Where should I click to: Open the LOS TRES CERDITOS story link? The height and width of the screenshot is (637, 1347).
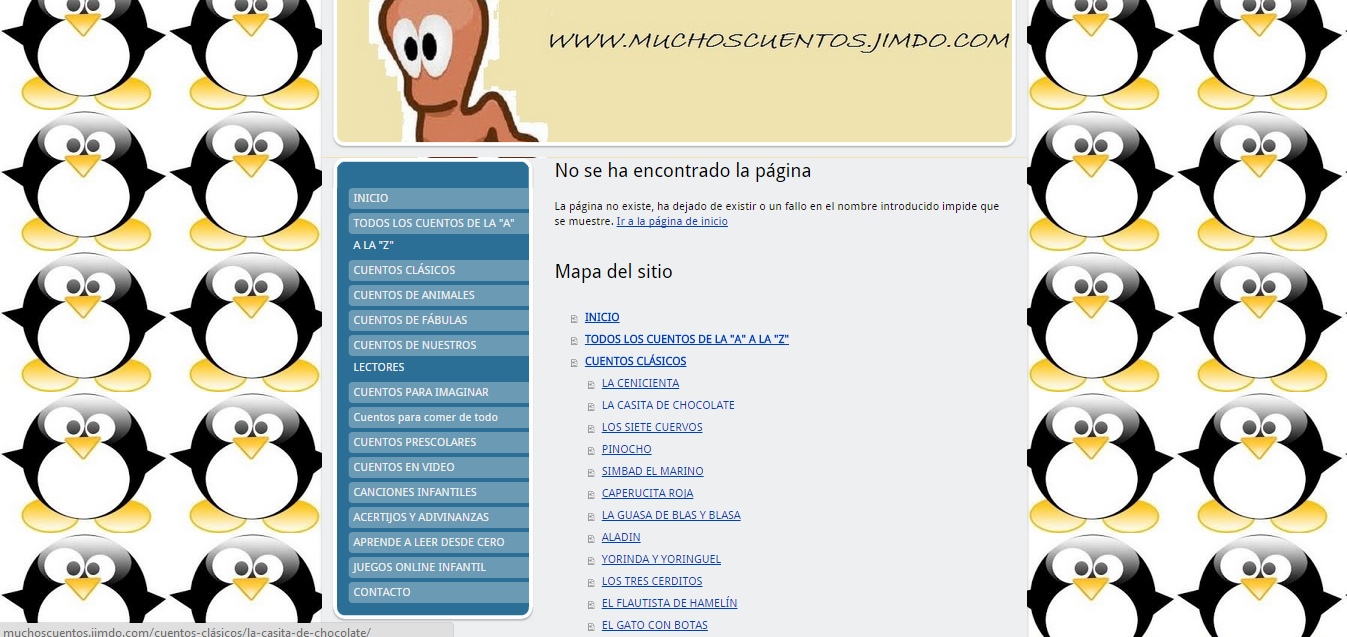click(x=652, y=582)
